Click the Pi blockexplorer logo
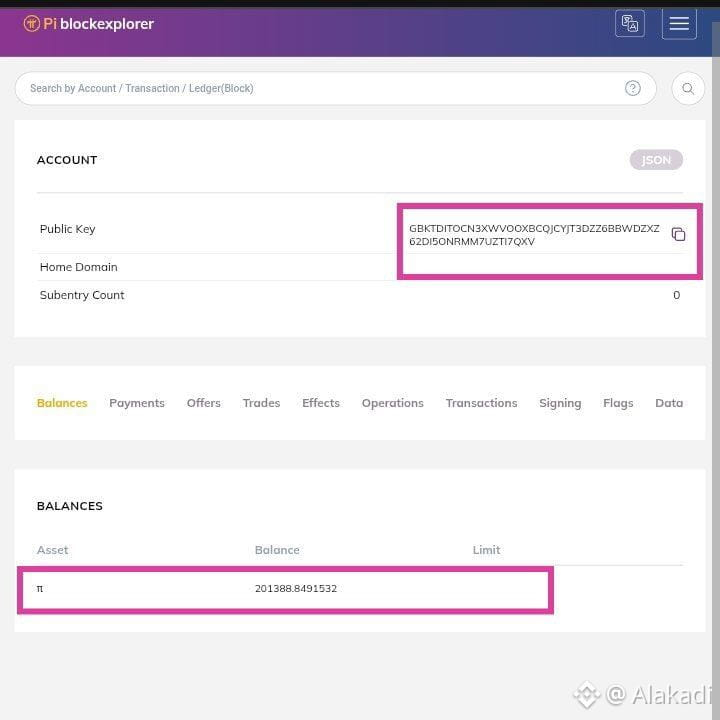This screenshot has height=720, width=720. coord(89,23)
